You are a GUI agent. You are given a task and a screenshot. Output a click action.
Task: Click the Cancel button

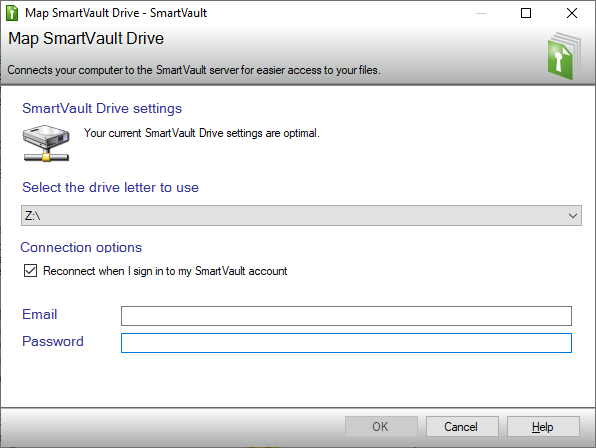click(462, 426)
